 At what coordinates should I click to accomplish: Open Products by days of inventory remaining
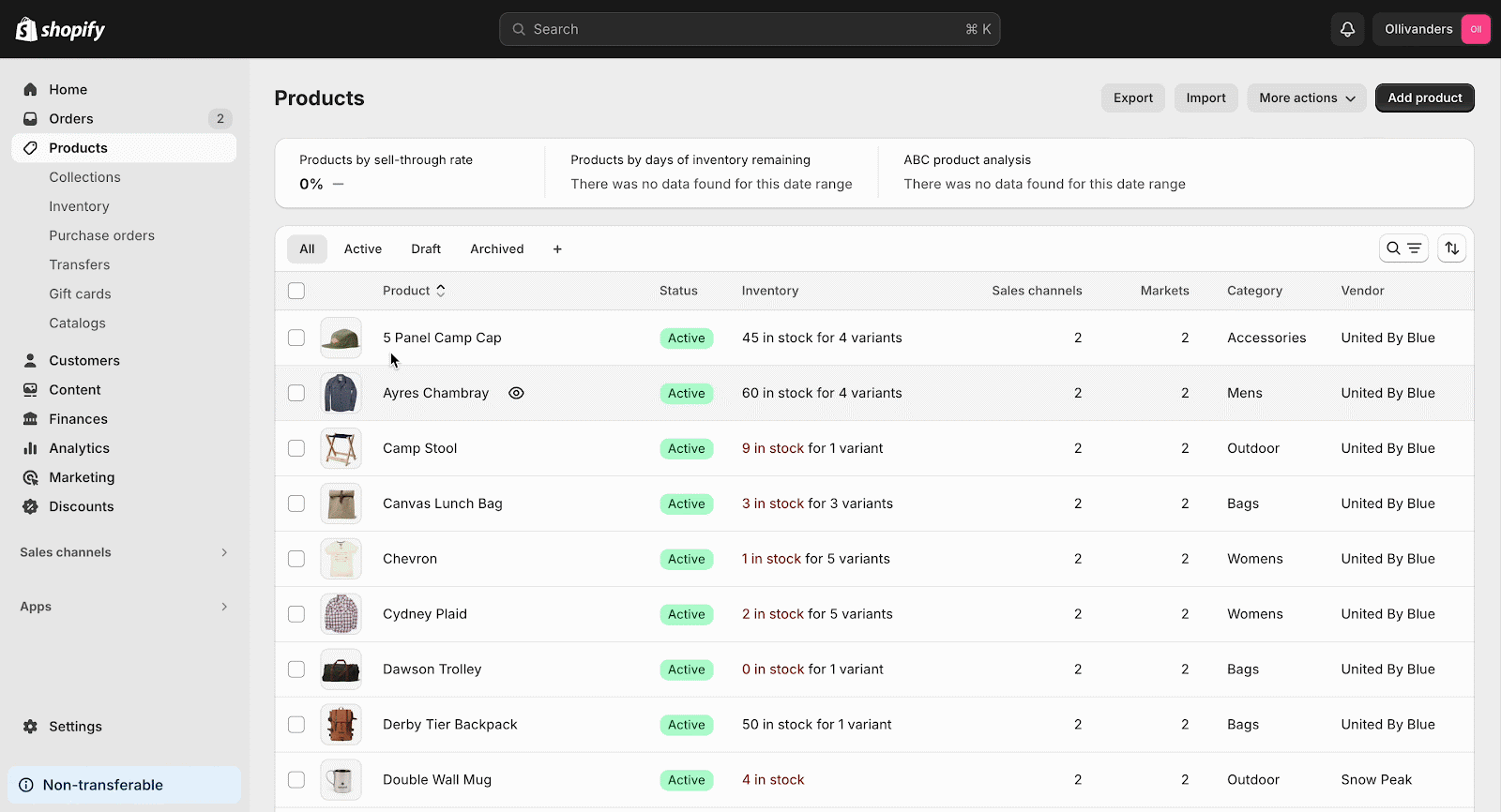(690, 160)
